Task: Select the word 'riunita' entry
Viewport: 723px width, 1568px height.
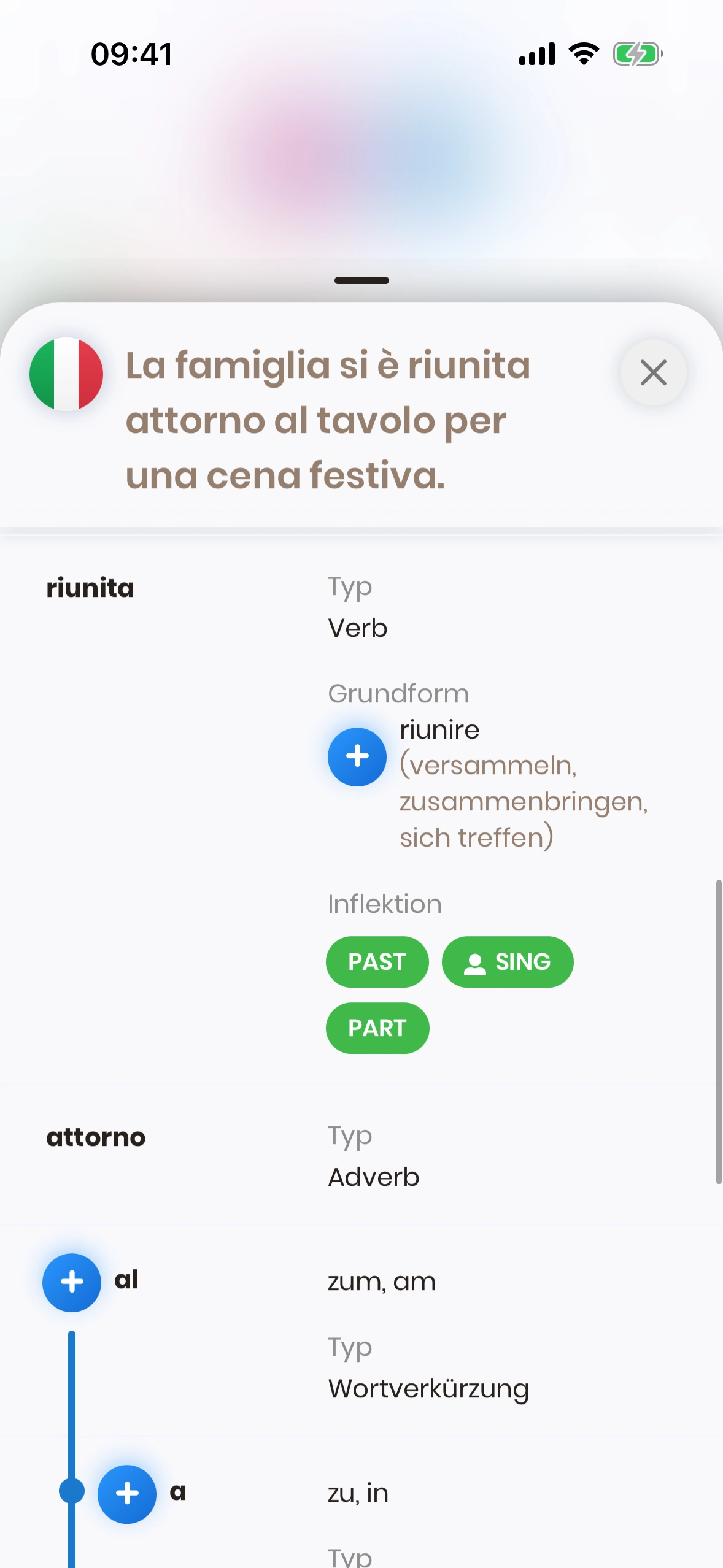Action: 90,588
